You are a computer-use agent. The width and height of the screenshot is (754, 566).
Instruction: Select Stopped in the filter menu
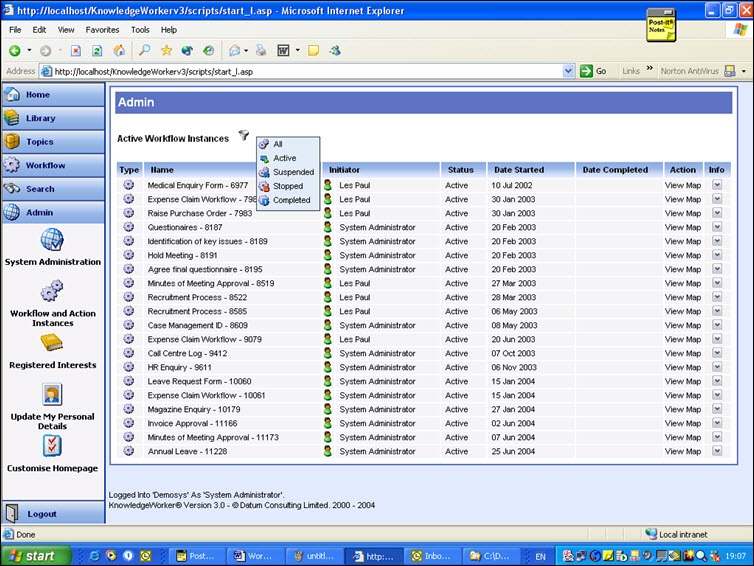(288, 186)
